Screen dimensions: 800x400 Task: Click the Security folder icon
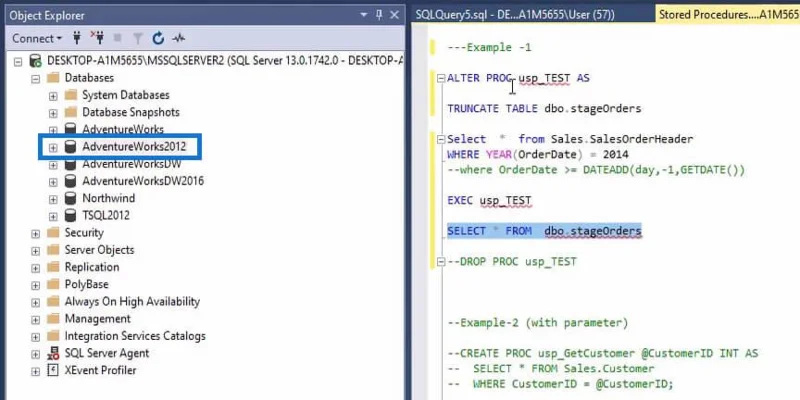click(53, 233)
